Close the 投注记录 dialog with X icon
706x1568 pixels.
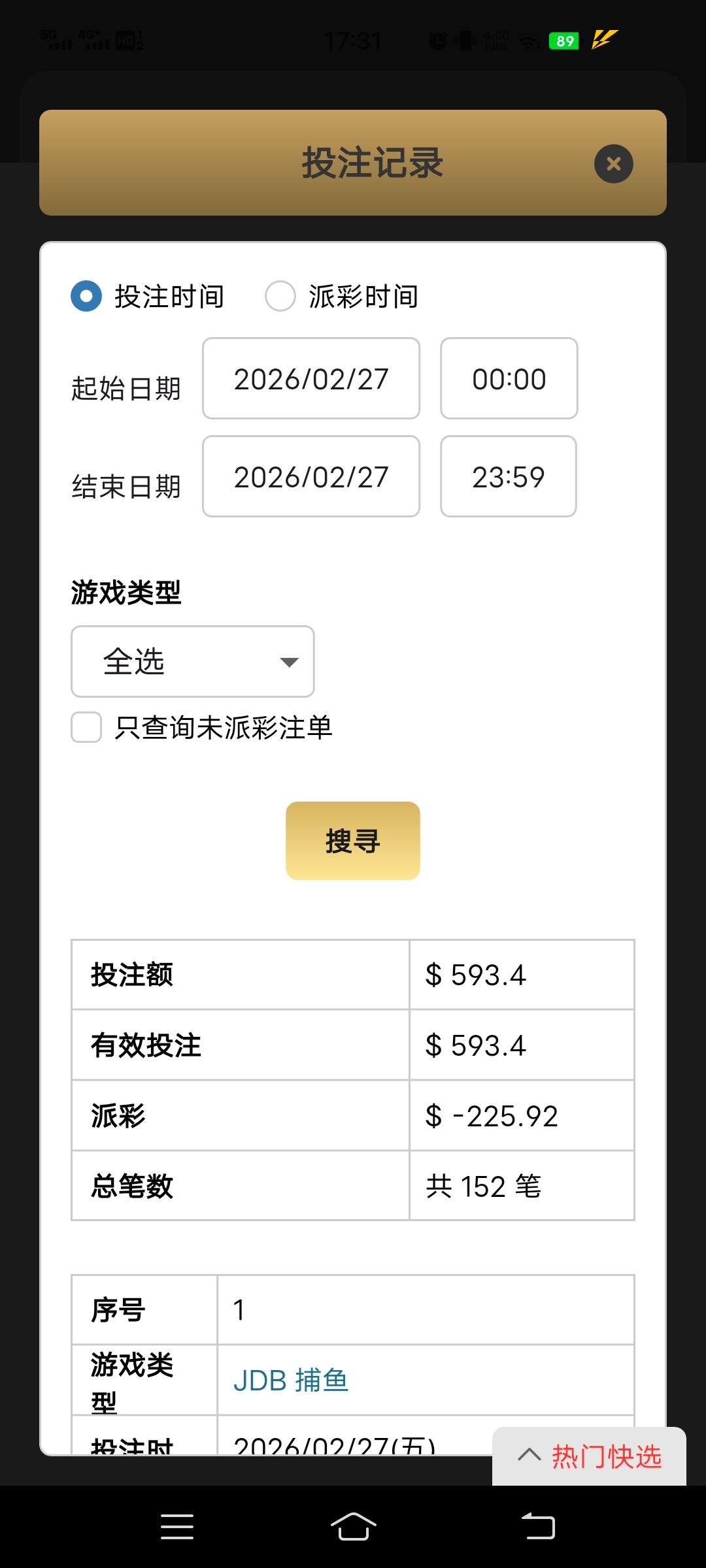click(613, 163)
